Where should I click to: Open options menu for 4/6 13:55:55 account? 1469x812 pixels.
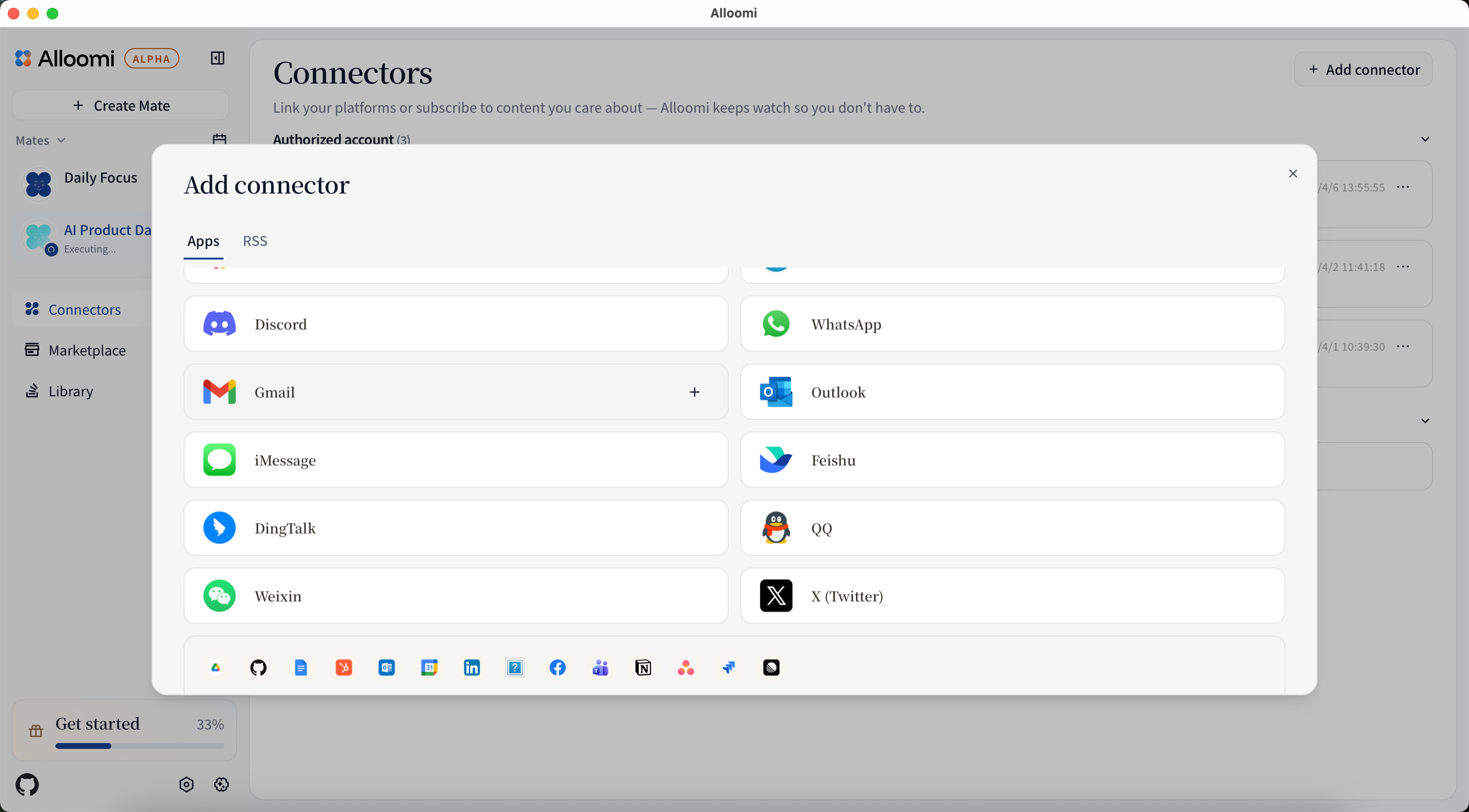(x=1403, y=187)
